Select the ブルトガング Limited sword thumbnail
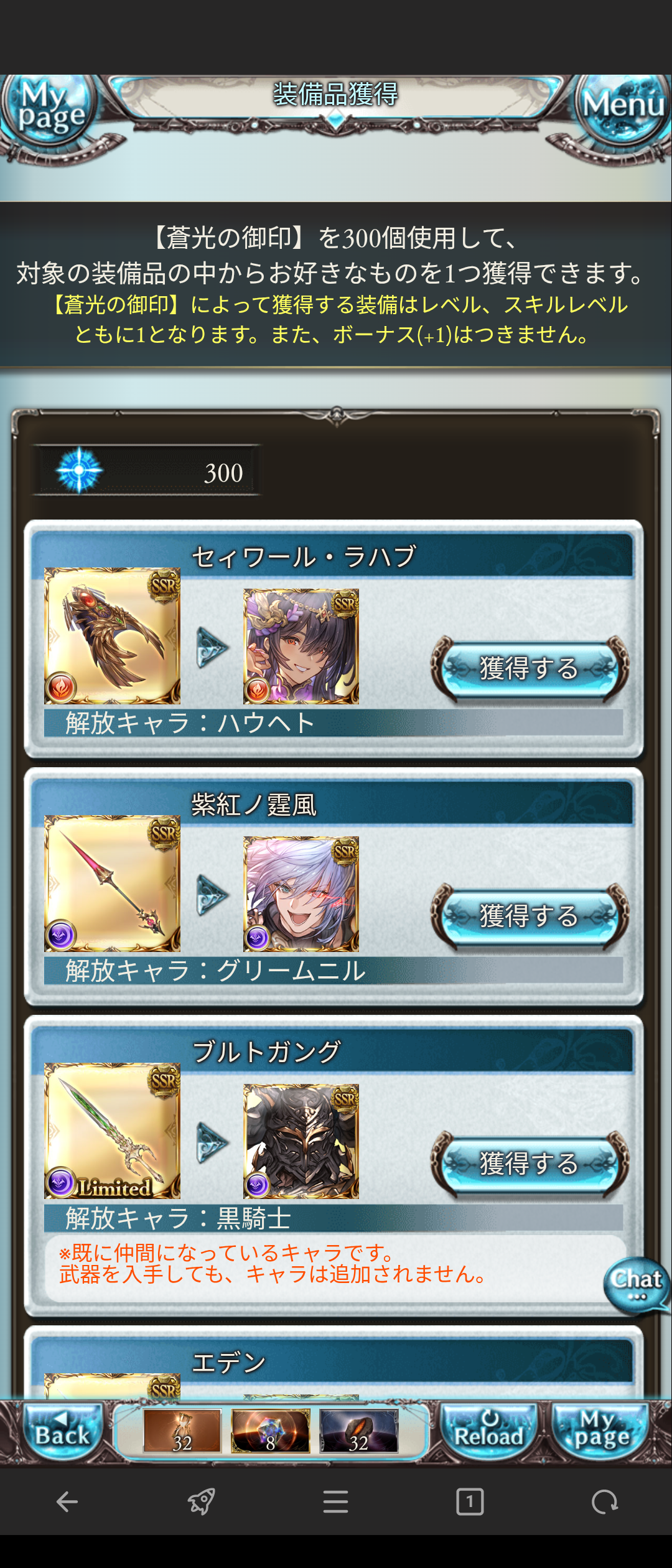Image resolution: width=672 pixels, height=1568 pixels. [112, 1131]
